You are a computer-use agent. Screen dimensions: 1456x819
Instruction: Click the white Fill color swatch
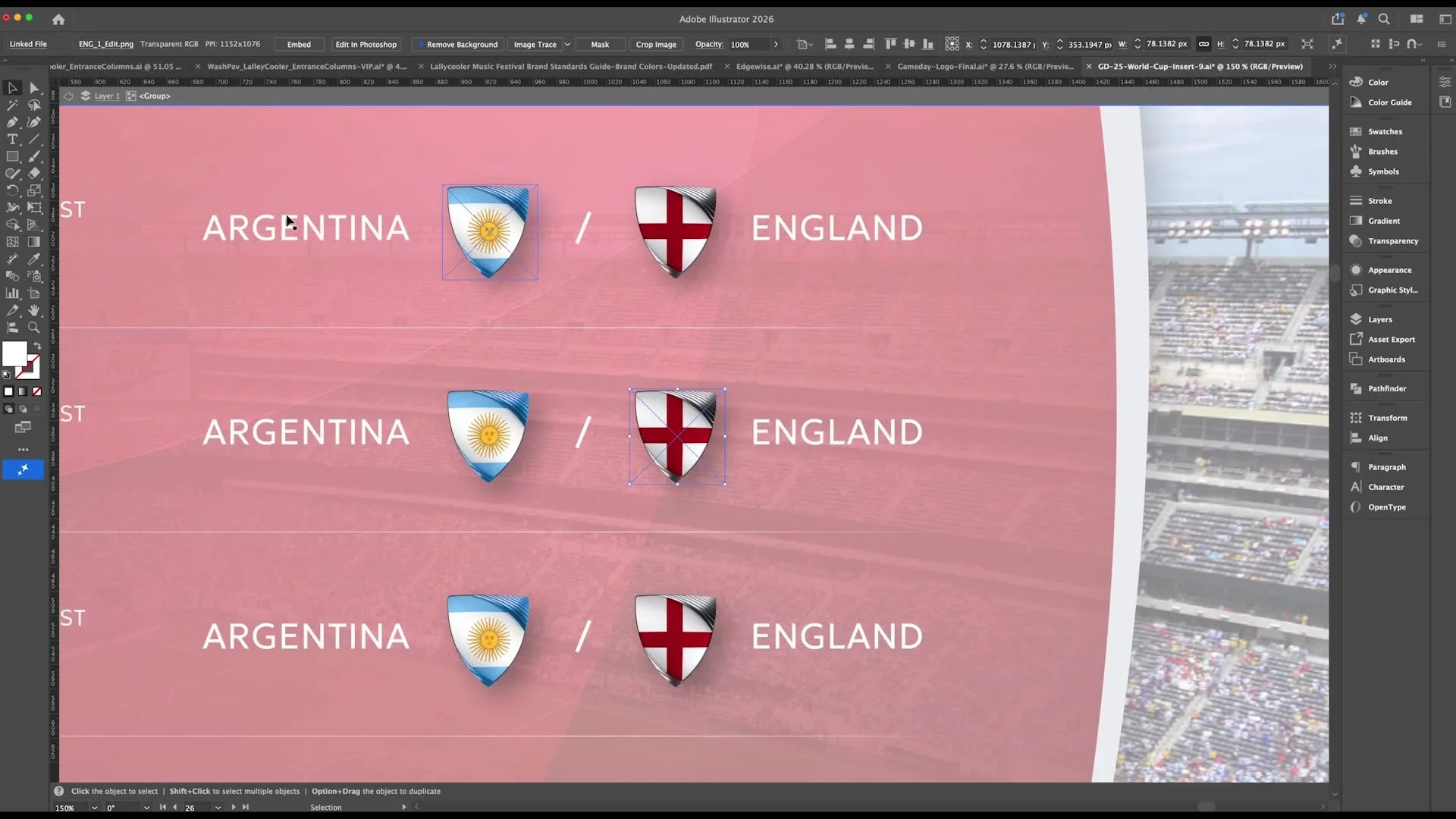click(14, 353)
